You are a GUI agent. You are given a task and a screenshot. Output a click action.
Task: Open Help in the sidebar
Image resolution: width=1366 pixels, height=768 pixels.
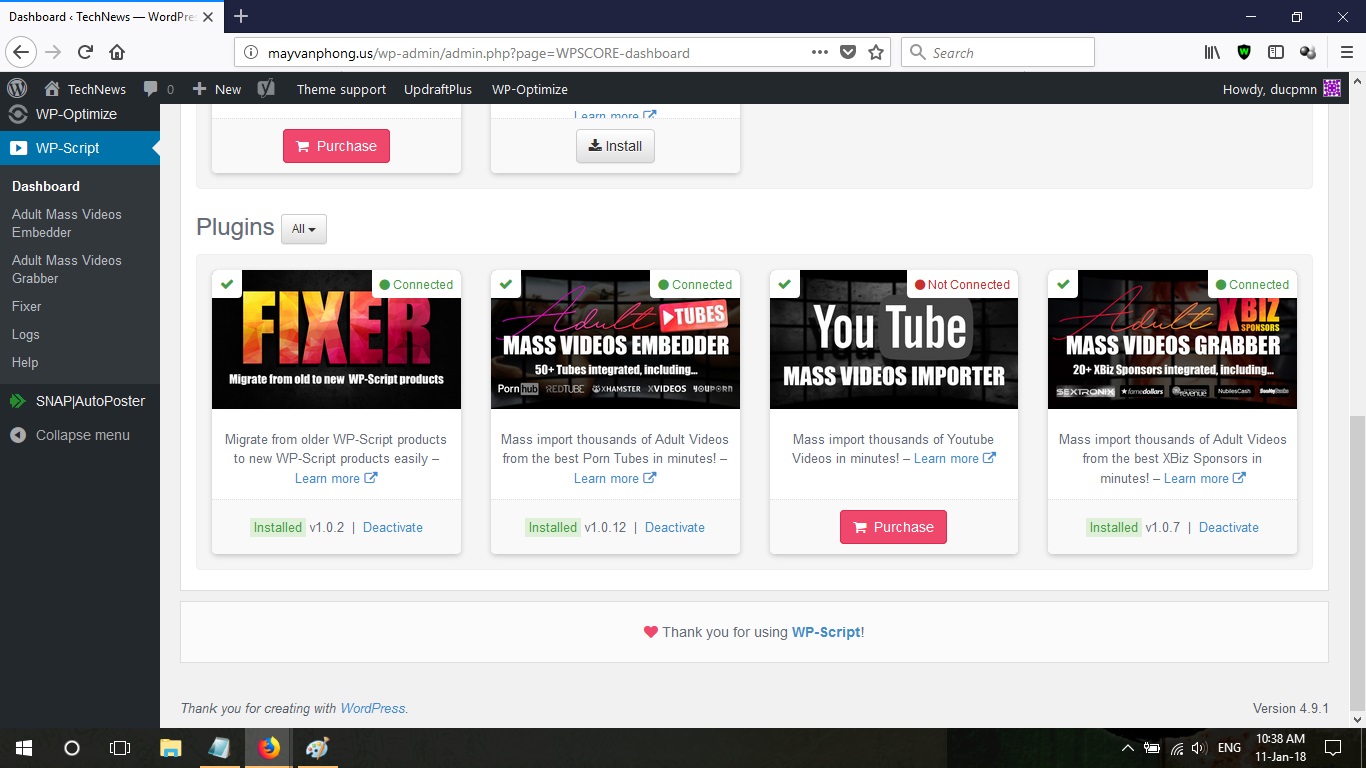[x=25, y=362]
